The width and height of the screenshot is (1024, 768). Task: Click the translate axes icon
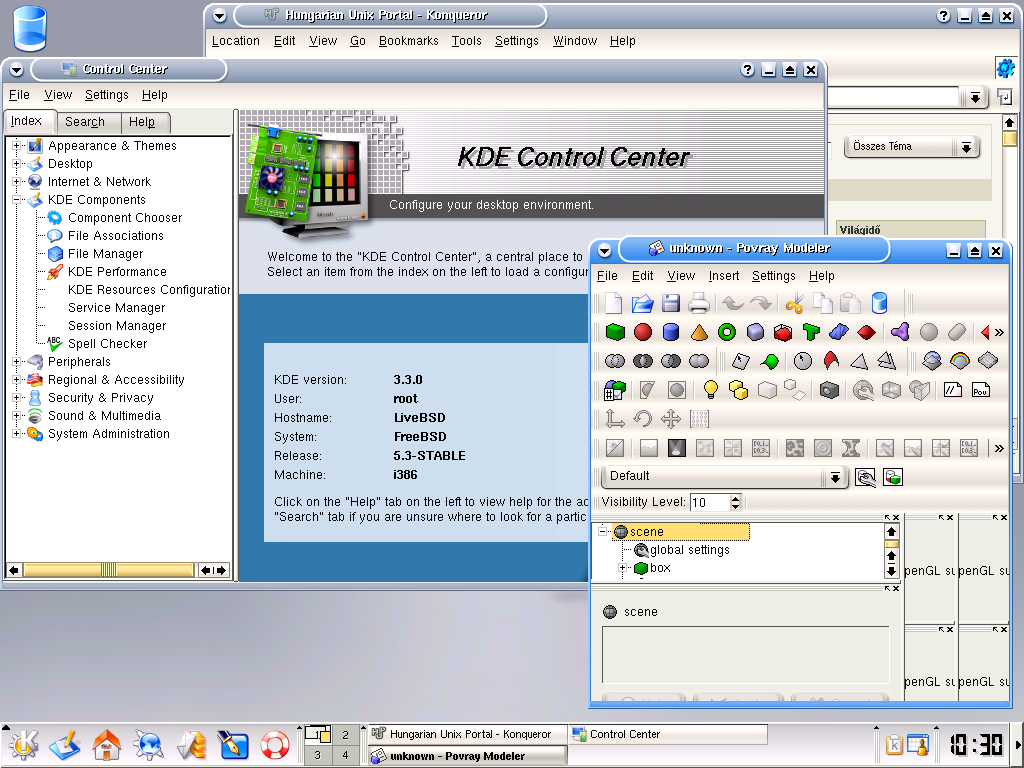615,419
